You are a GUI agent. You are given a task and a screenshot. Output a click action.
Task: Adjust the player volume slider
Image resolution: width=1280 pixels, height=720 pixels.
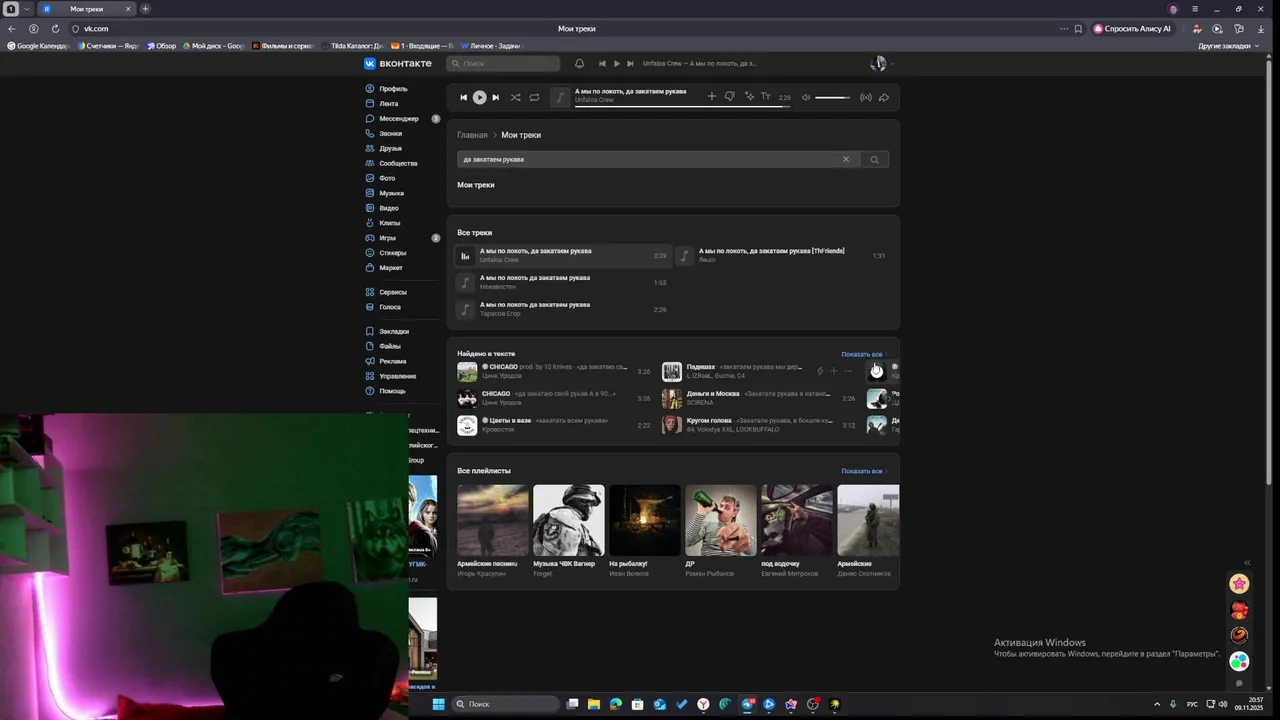pyautogui.click(x=832, y=97)
